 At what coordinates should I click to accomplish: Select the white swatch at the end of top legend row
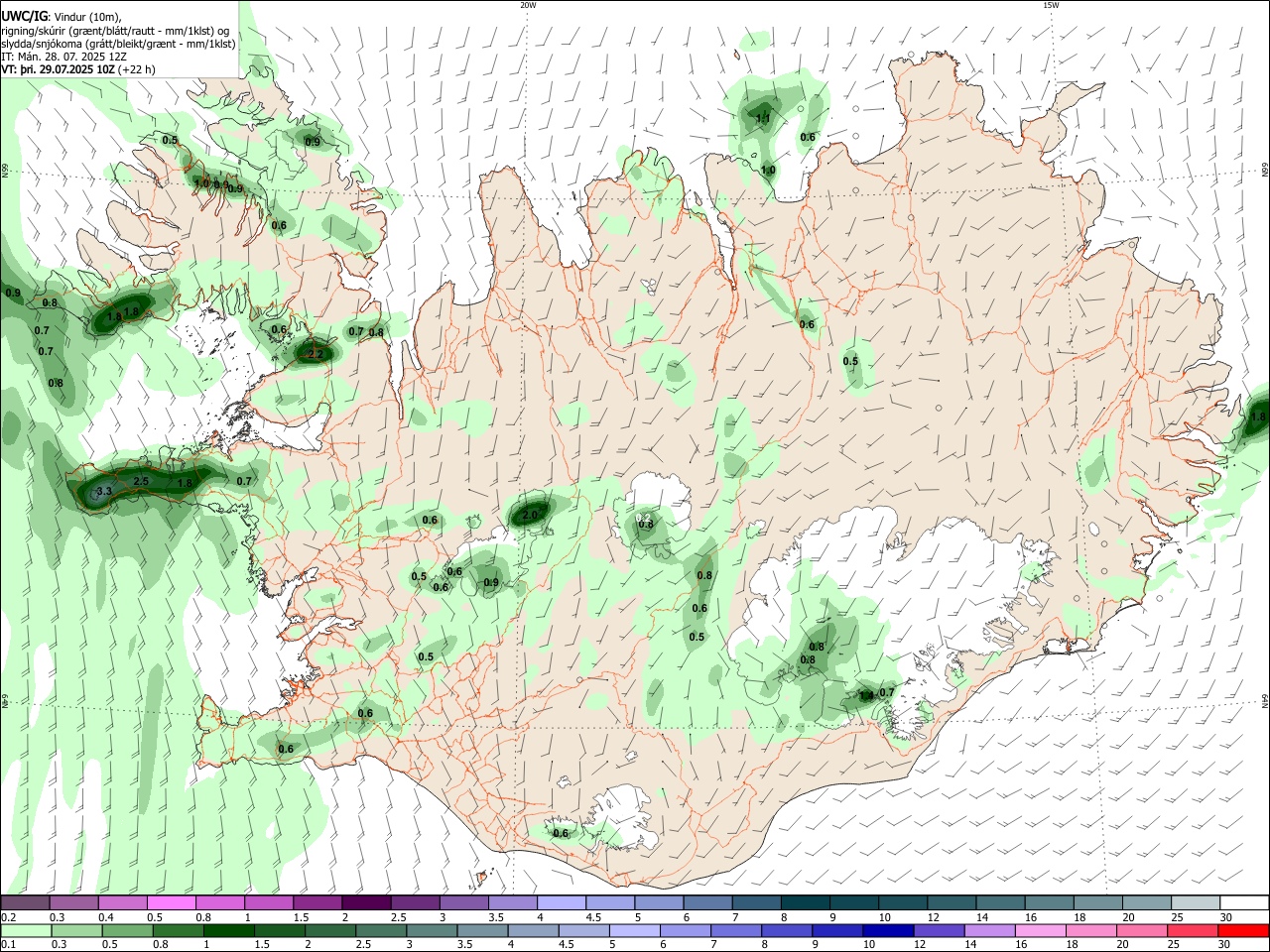[1244, 903]
